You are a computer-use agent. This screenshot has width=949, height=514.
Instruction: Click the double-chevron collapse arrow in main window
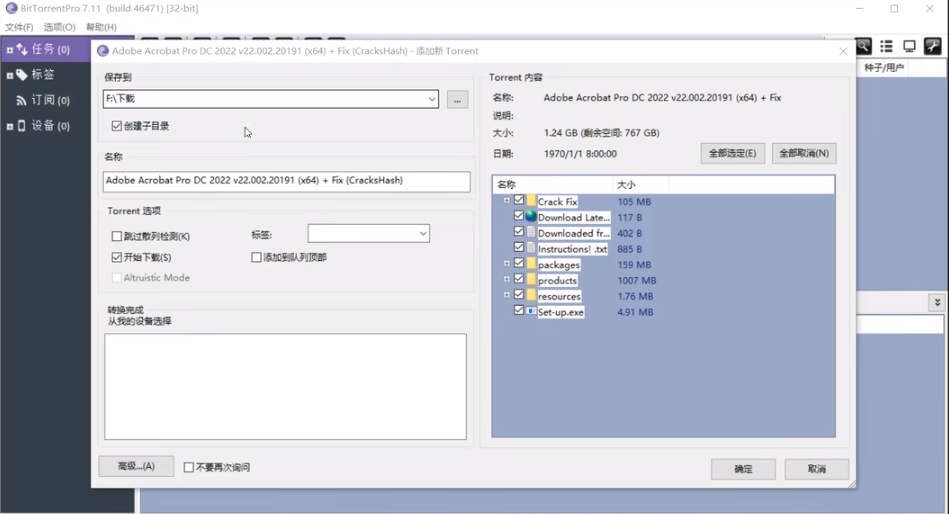pyautogui.click(x=937, y=302)
